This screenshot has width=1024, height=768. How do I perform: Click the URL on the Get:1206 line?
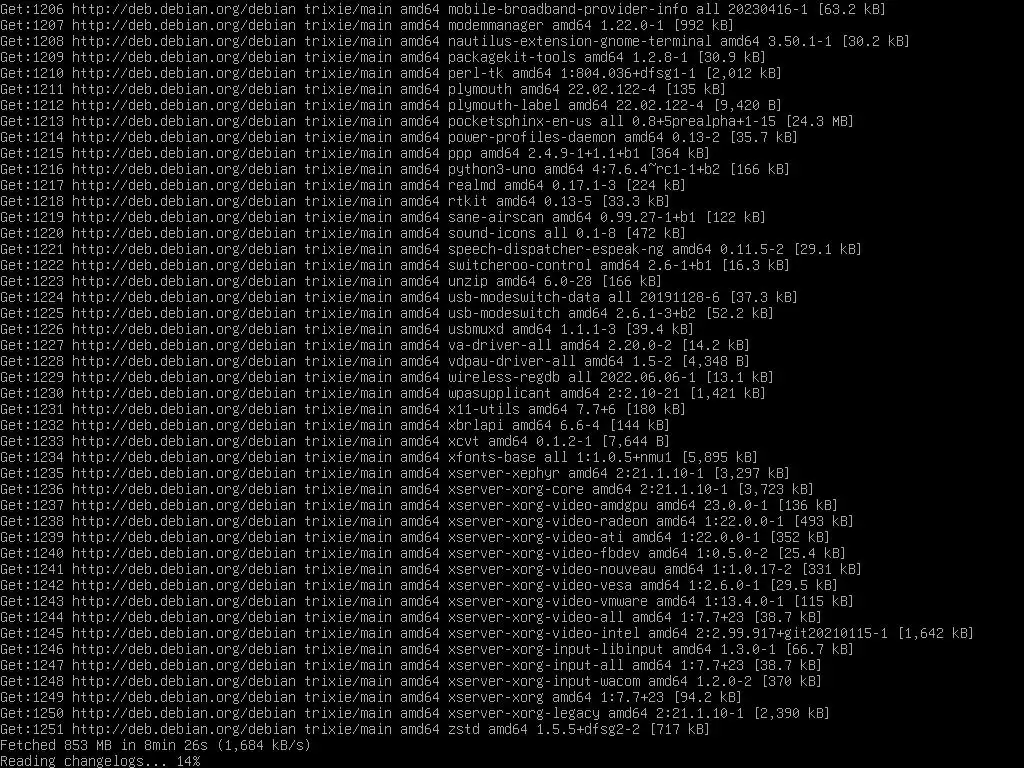184,9
